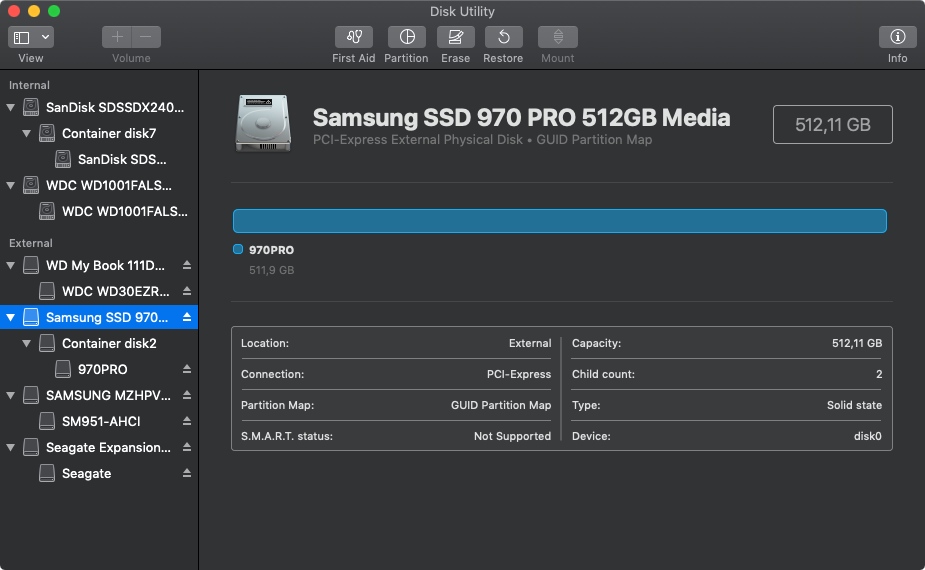The width and height of the screenshot is (925, 570).
Task: Select WD My Book 111D in sidebar
Action: point(99,266)
